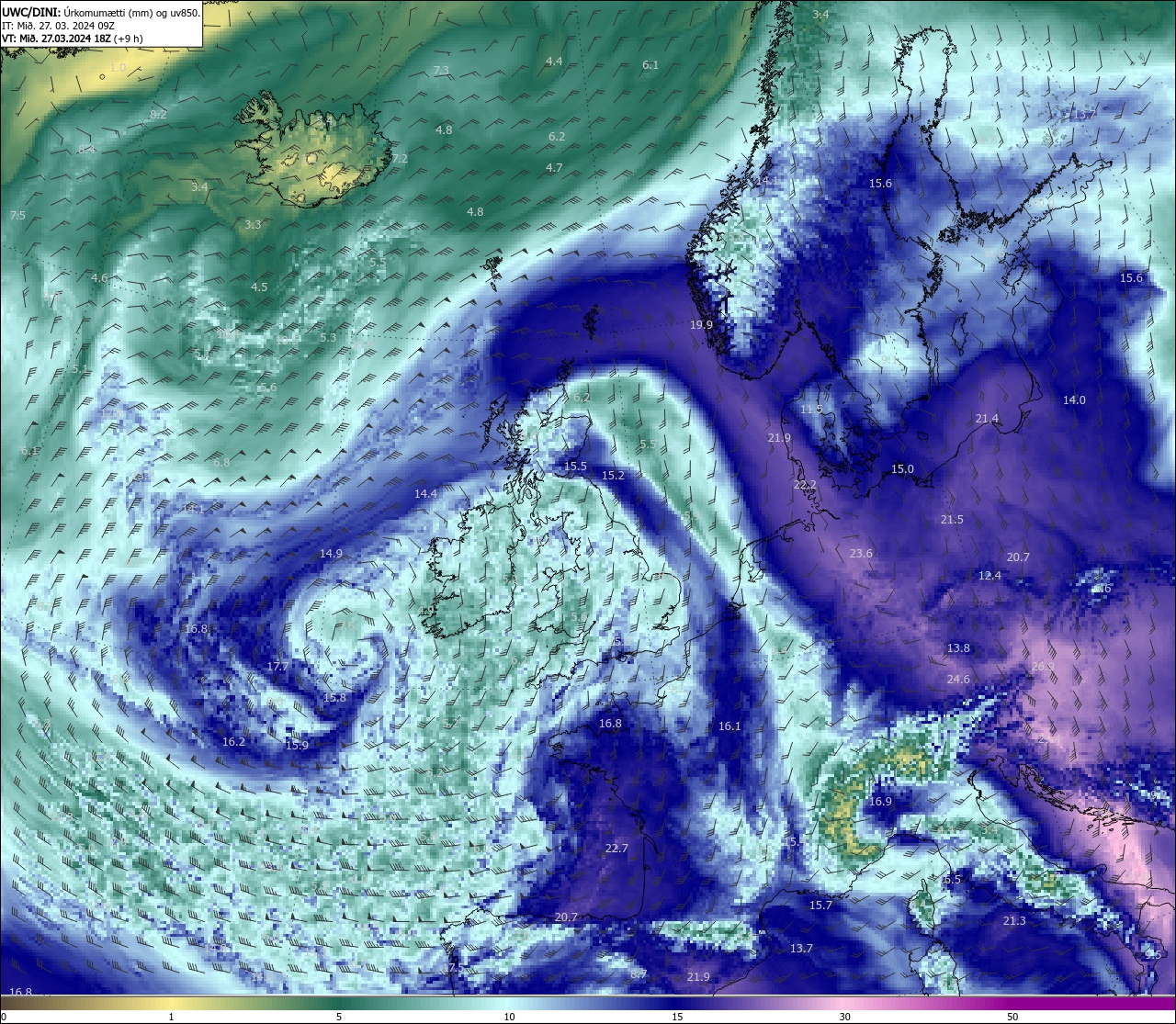
Task: Click the 22.7 value label
Action: coord(616,849)
